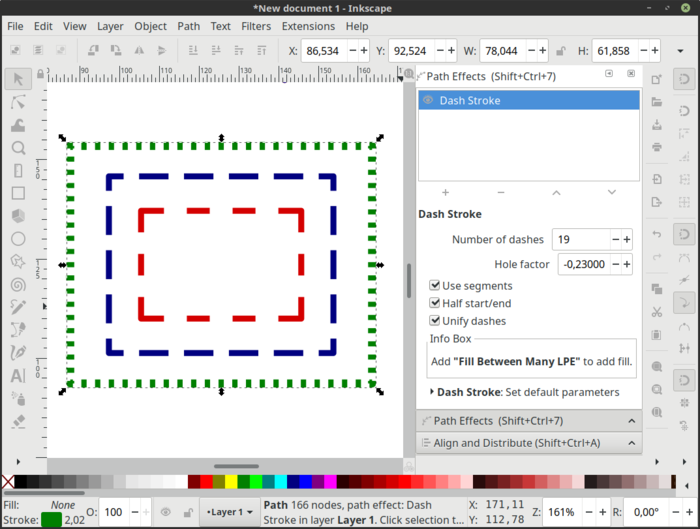The image size is (700, 529).
Task: Pick the Ellipse tool
Action: click(x=18, y=239)
